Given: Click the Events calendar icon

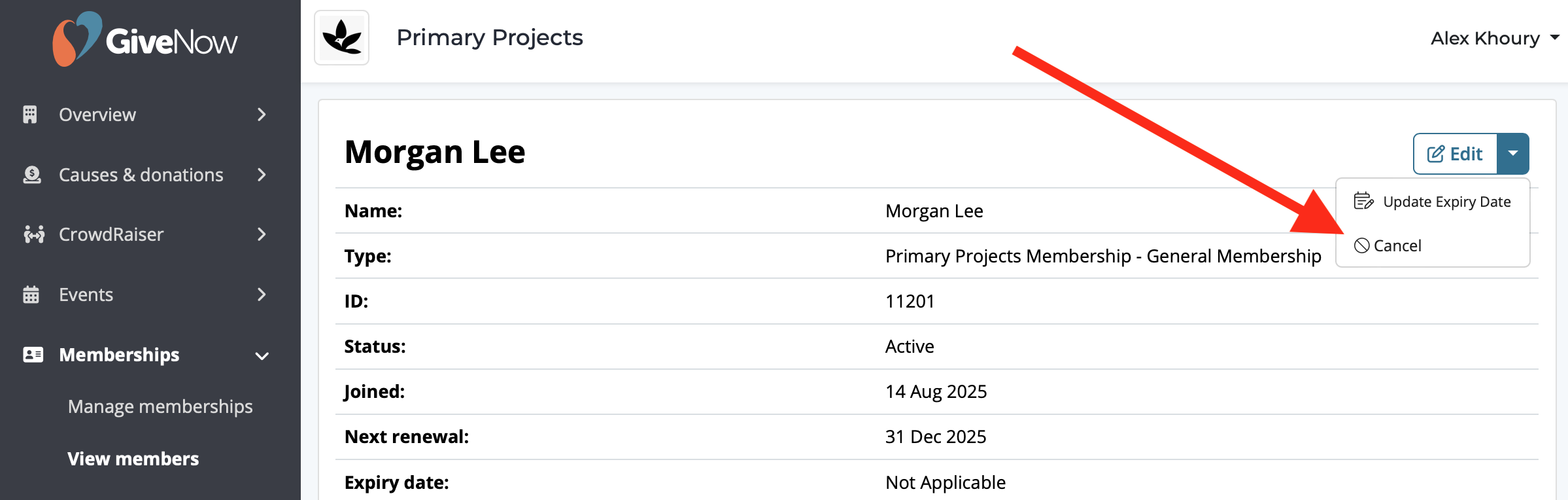Looking at the screenshot, I should (31, 295).
